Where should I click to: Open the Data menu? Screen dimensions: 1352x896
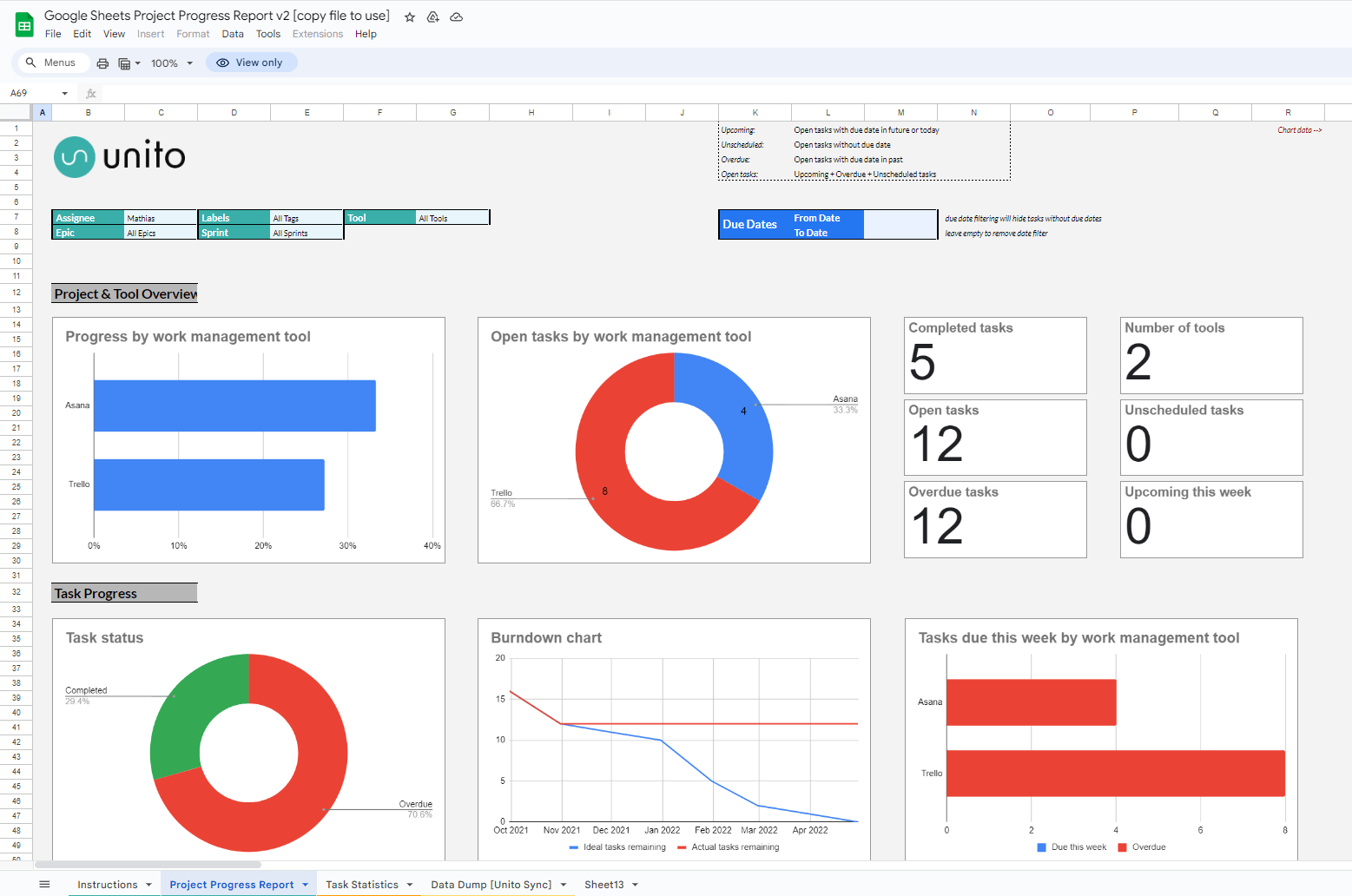pyautogui.click(x=232, y=34)
